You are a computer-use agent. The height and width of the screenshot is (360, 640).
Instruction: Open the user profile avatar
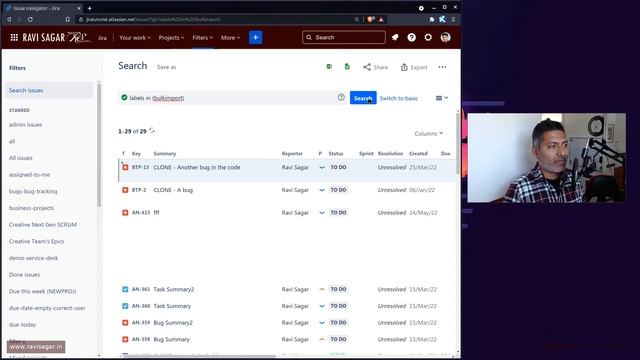[x=445, y=38]
